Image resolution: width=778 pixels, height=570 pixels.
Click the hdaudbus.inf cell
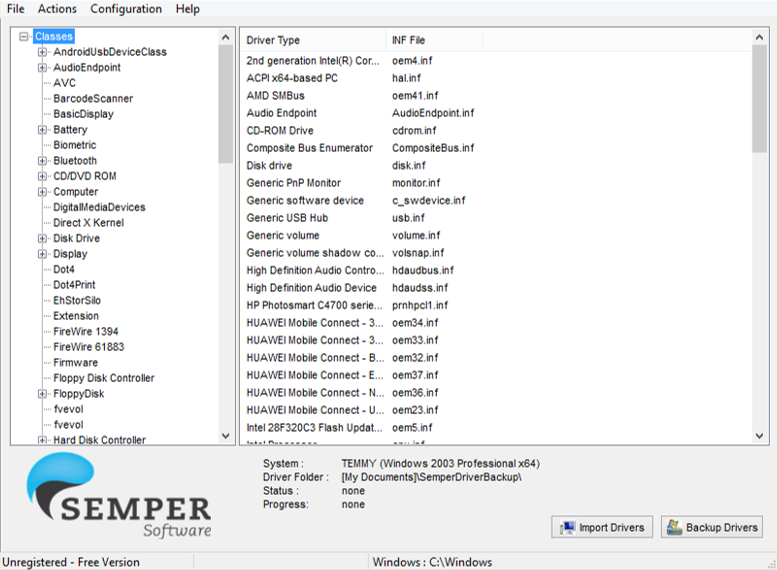pyautogui.click(x=423, y=270)
